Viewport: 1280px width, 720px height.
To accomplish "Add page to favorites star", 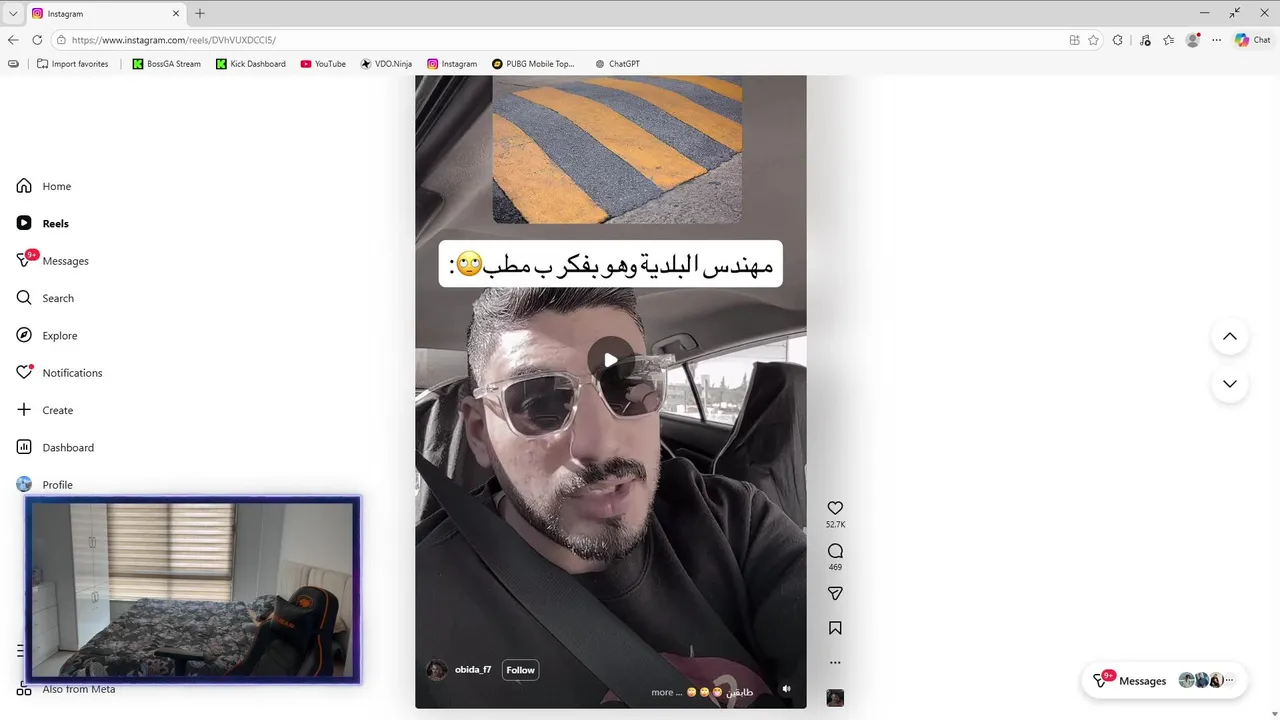I will 1093,40.
